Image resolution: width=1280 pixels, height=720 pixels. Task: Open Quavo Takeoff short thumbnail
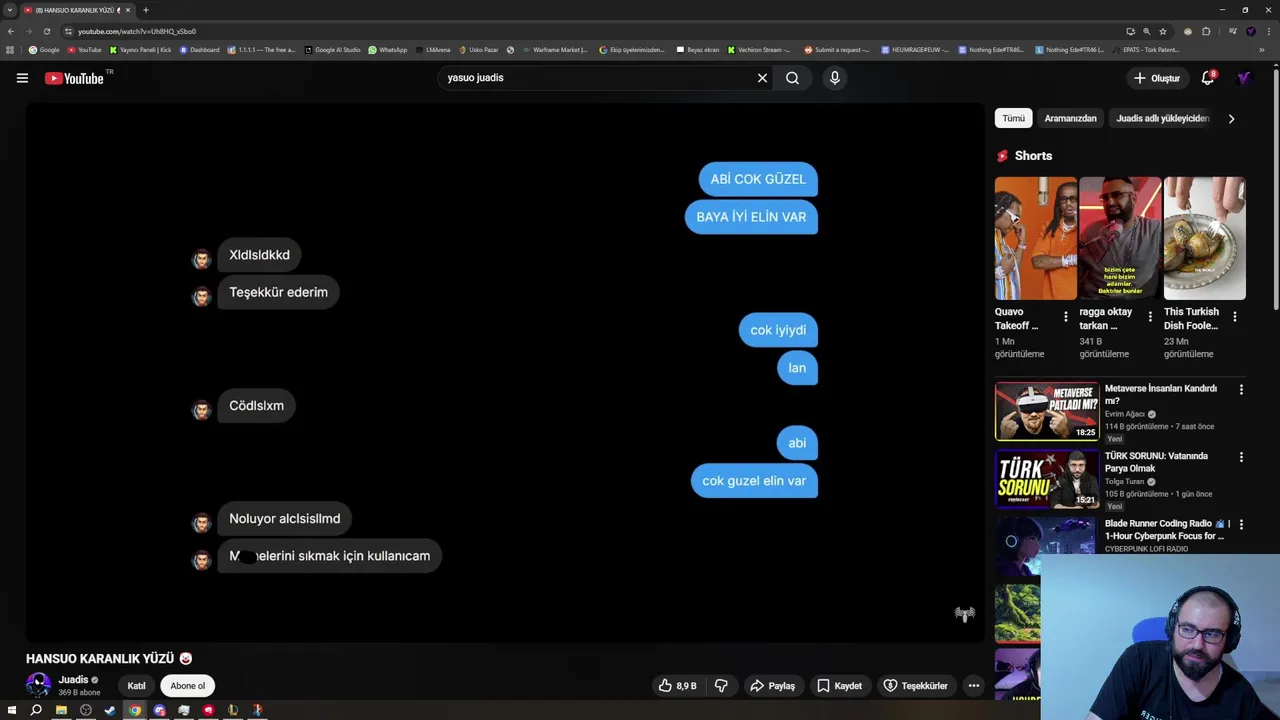tap(1035, 238)
